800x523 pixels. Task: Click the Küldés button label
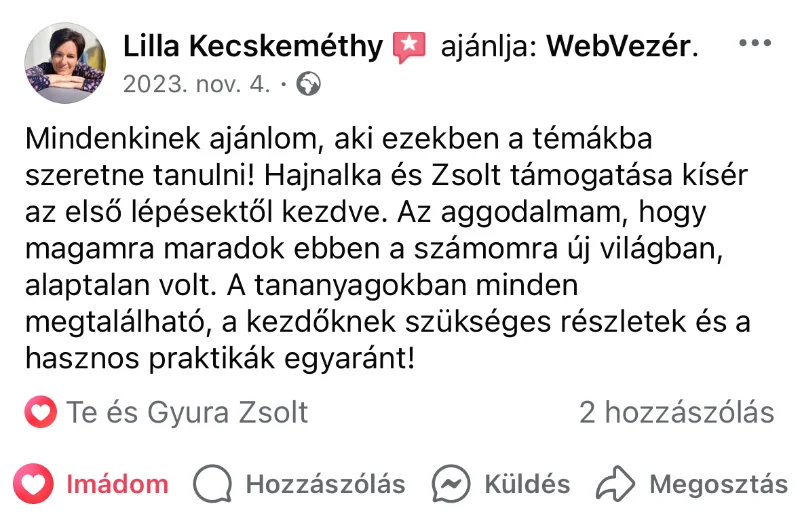[527, 485]
